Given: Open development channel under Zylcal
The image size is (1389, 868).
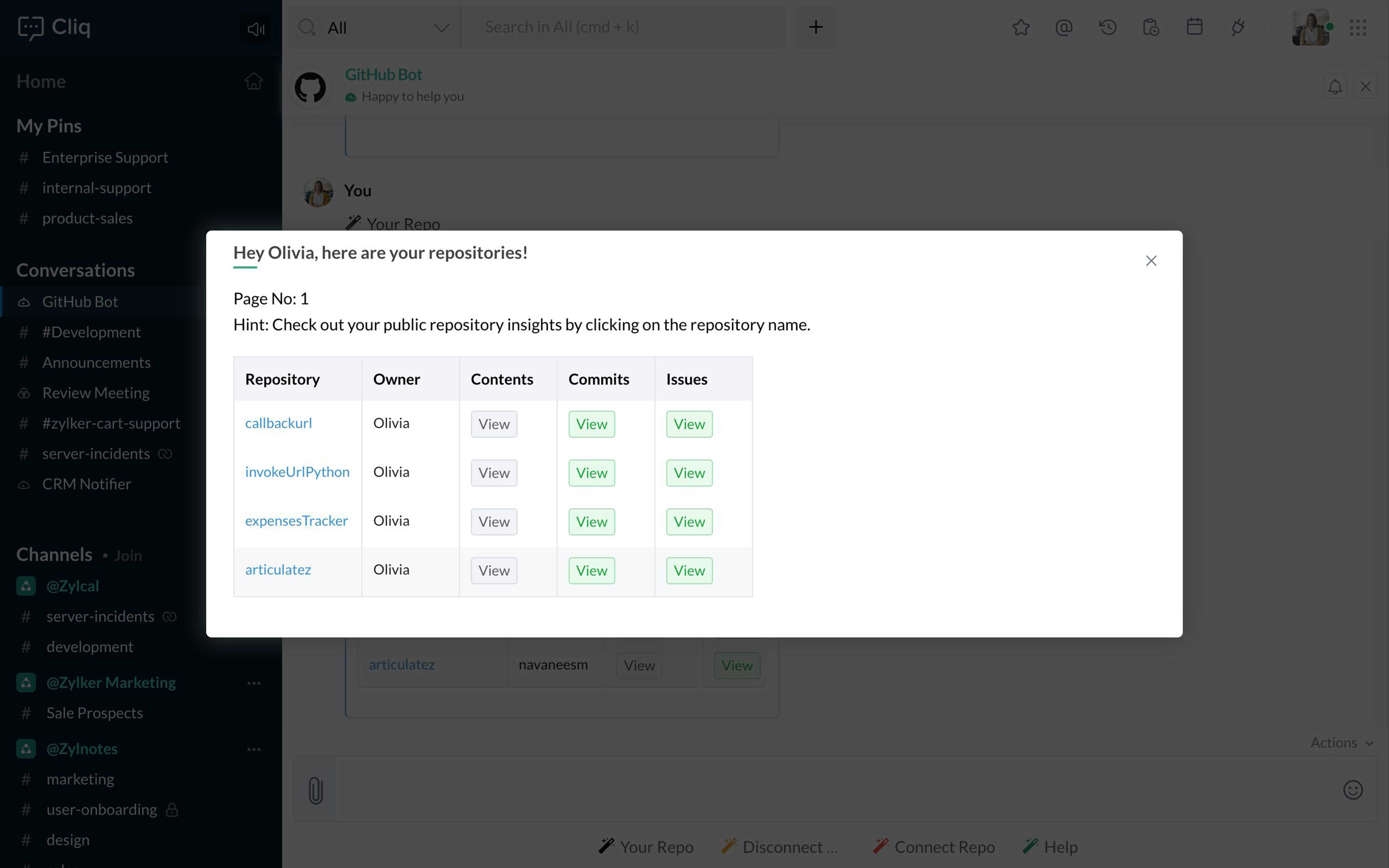Looking at the screenshot, I should [x=90, y=646].
